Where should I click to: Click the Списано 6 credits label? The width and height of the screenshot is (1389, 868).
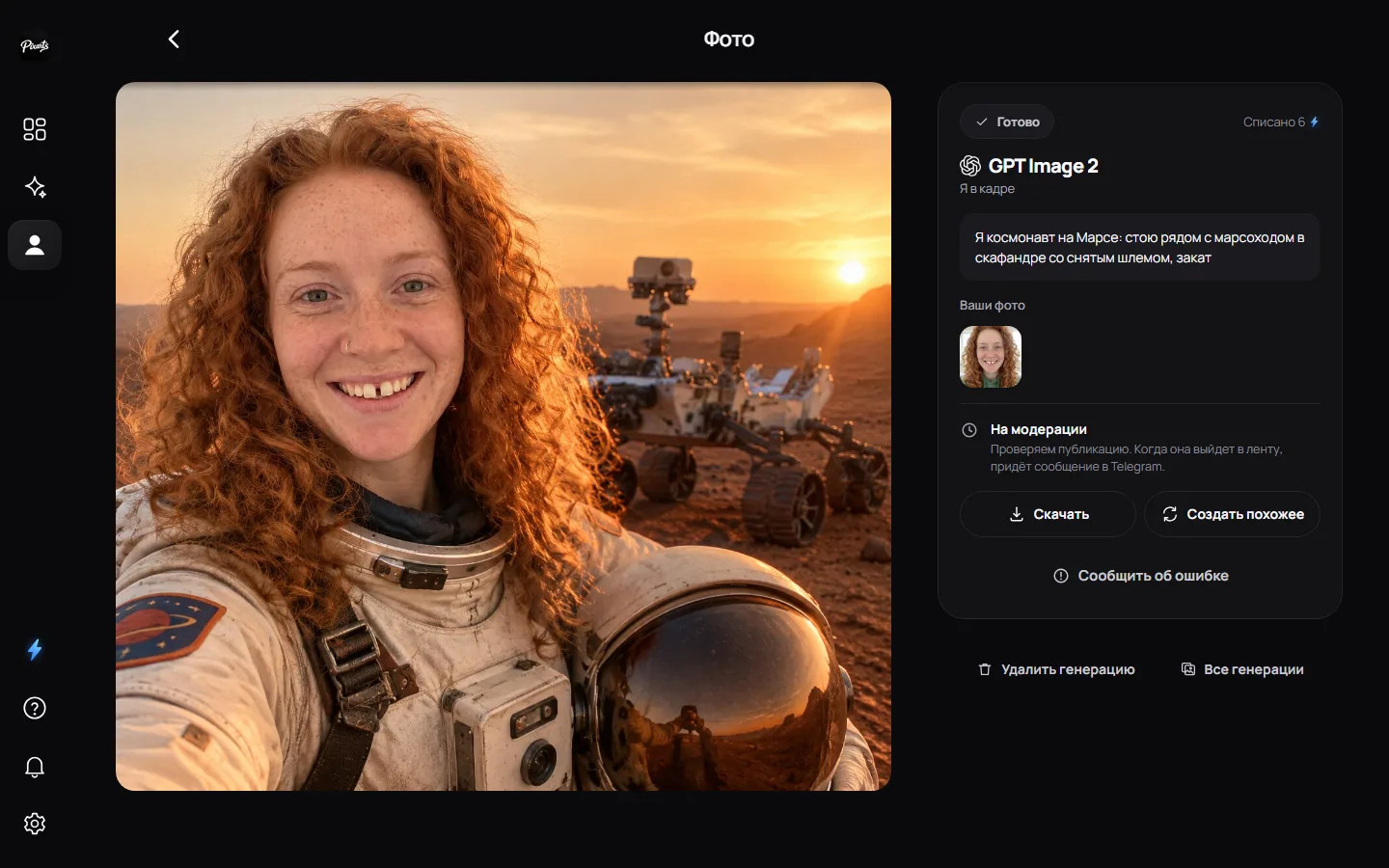1281,122
